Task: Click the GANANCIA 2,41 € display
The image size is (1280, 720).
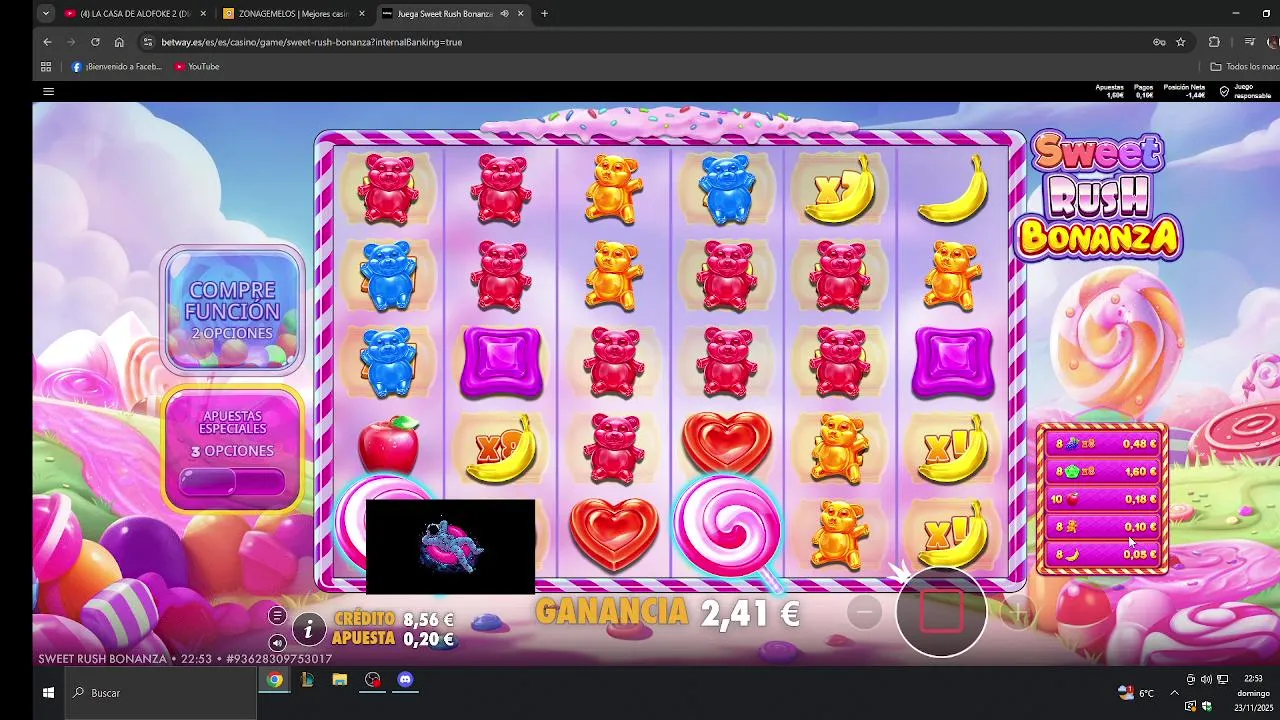Action: (667, 613)
